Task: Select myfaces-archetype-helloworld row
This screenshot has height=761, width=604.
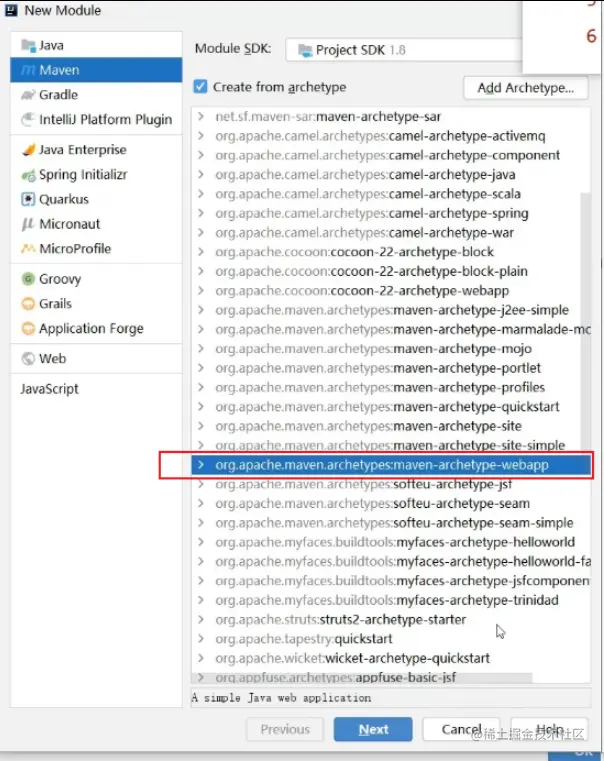Action: 391,542
